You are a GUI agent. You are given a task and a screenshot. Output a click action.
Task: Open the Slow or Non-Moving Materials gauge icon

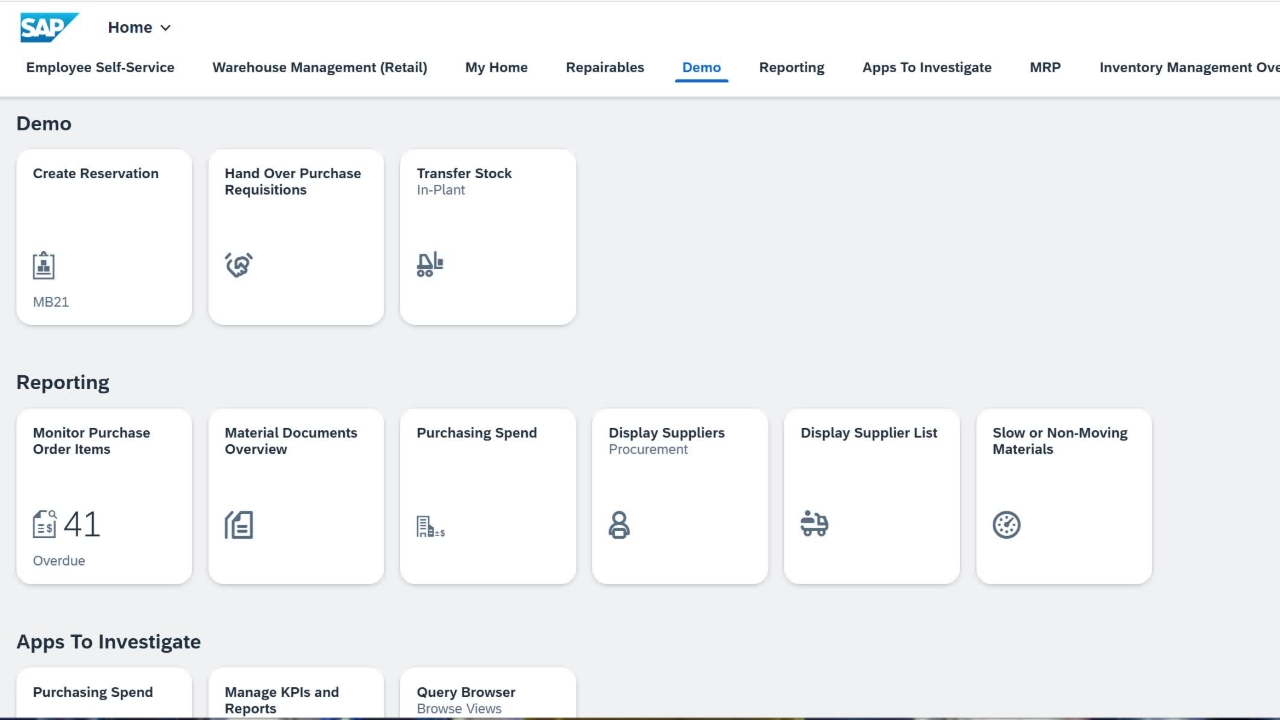[1006, 525]
